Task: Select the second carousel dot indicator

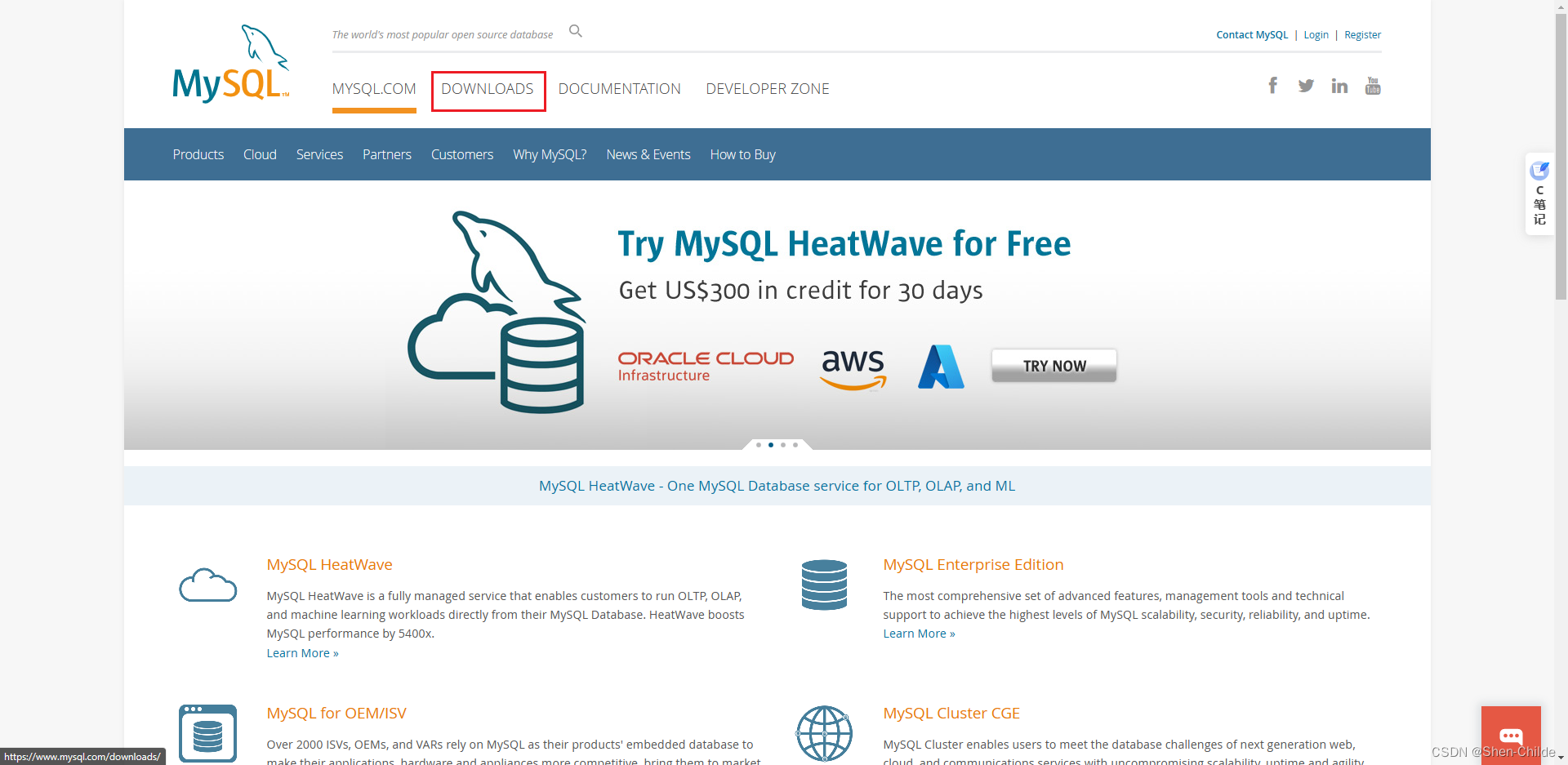Action: pos(771,445)
